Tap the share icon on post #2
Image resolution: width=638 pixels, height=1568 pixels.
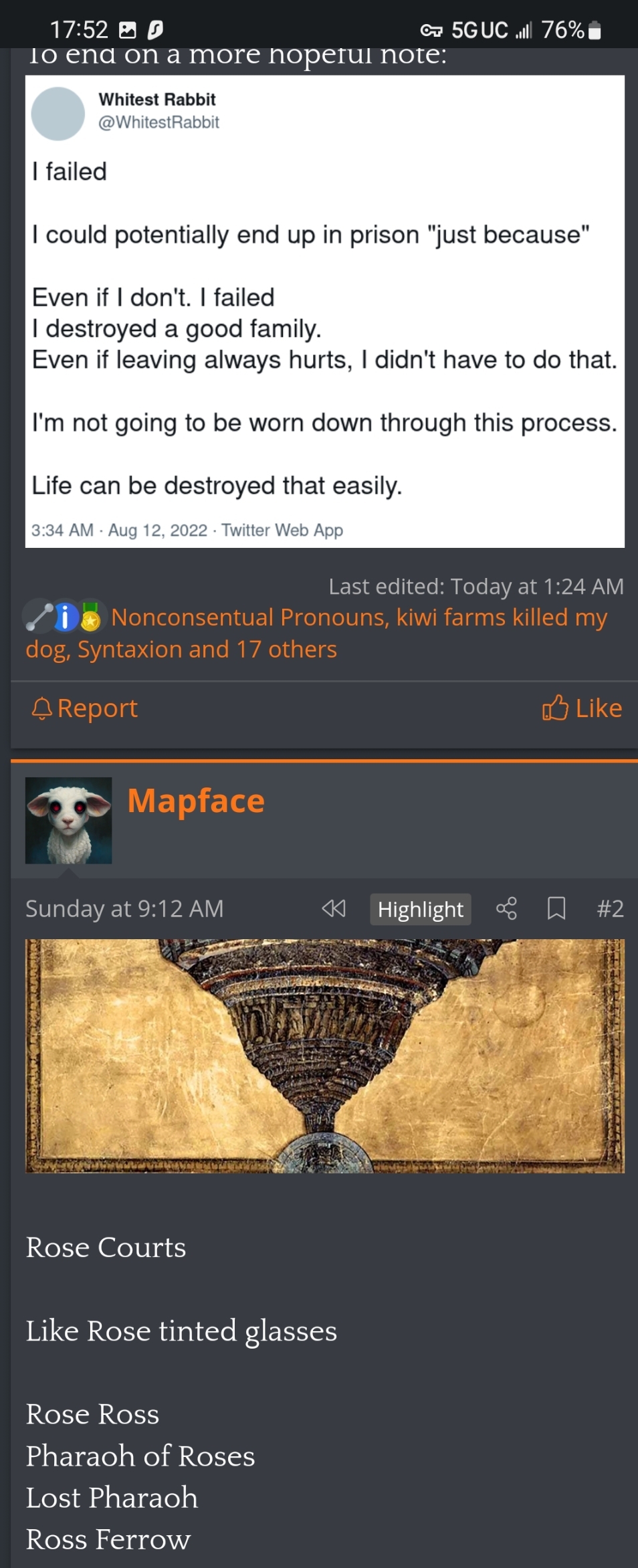pyautogui.click(x=506, y=908)
